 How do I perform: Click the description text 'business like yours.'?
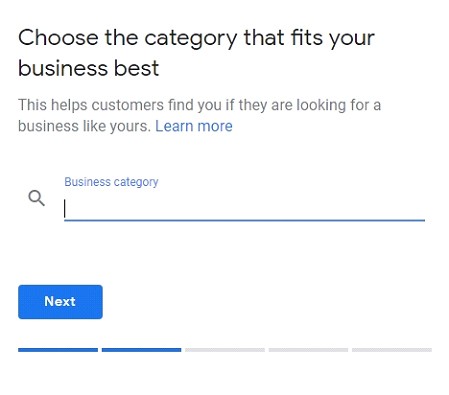click(85, 126)
